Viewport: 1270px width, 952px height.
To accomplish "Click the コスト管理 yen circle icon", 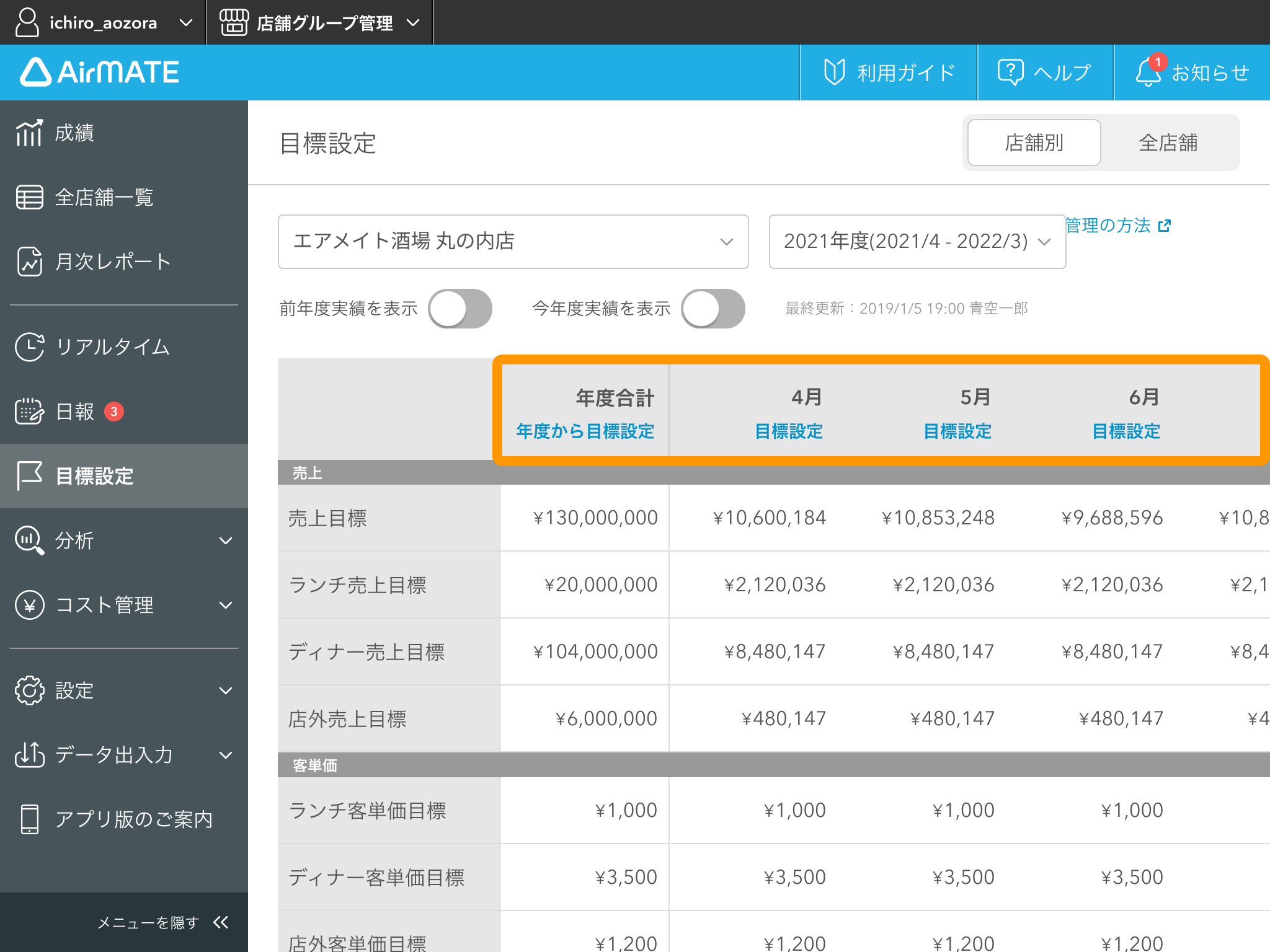I will point(29,604).
